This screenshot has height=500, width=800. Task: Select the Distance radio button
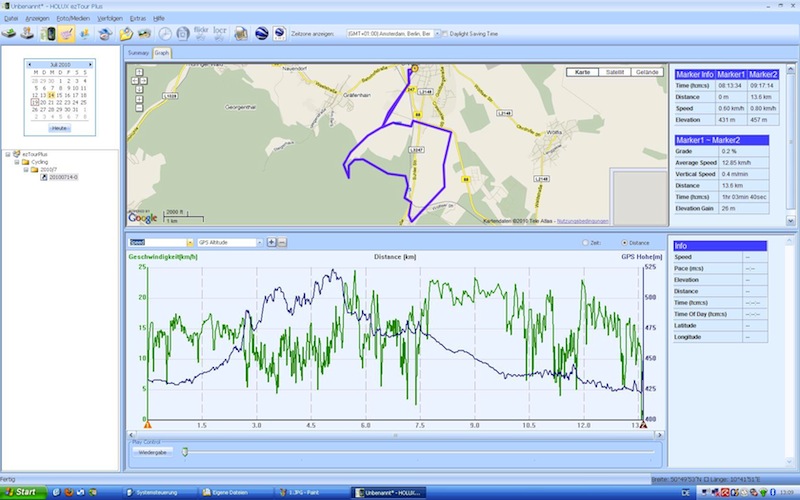[x=625, y=242]
